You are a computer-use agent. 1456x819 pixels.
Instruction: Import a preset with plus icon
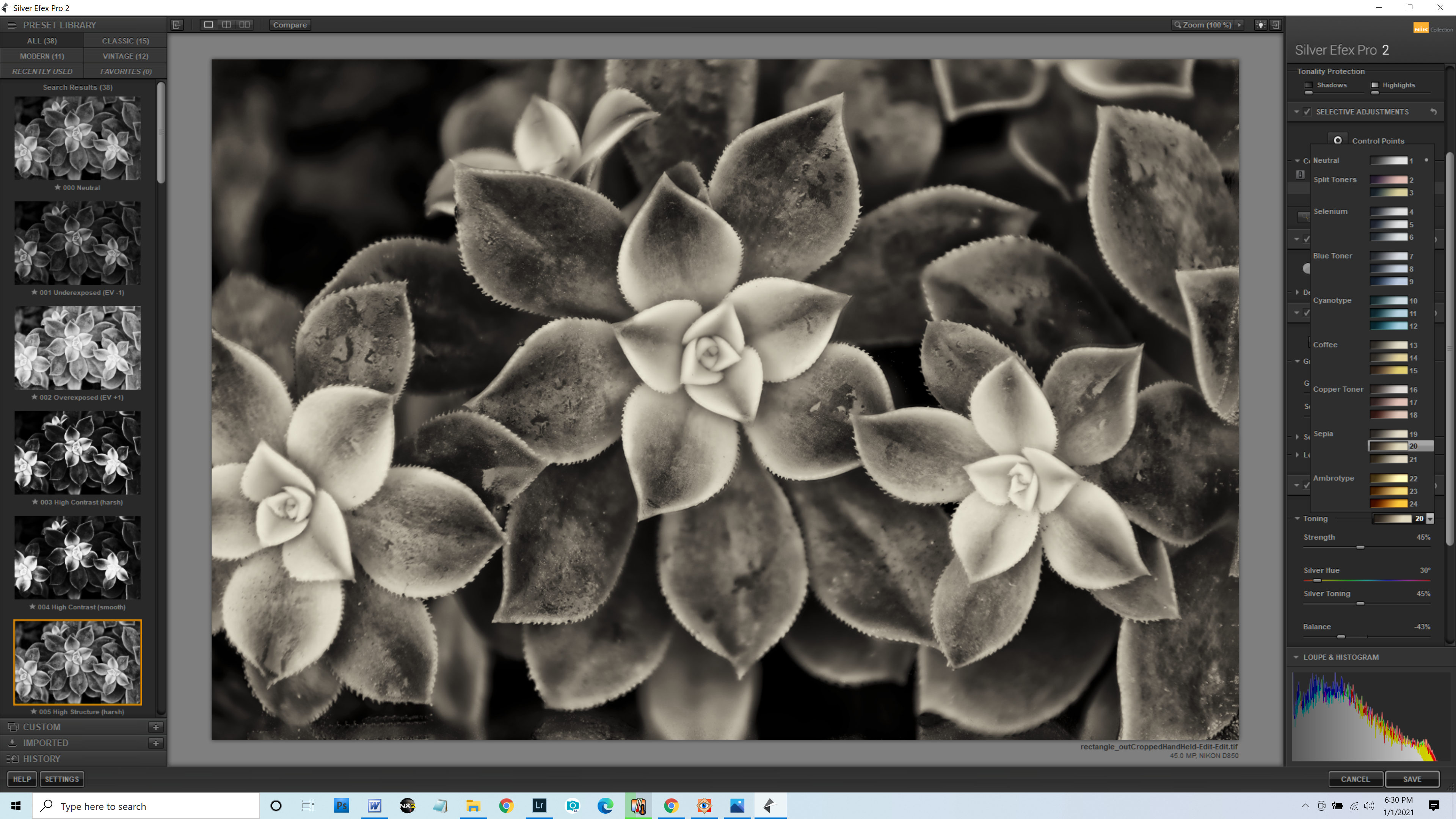tap(156, 743)
